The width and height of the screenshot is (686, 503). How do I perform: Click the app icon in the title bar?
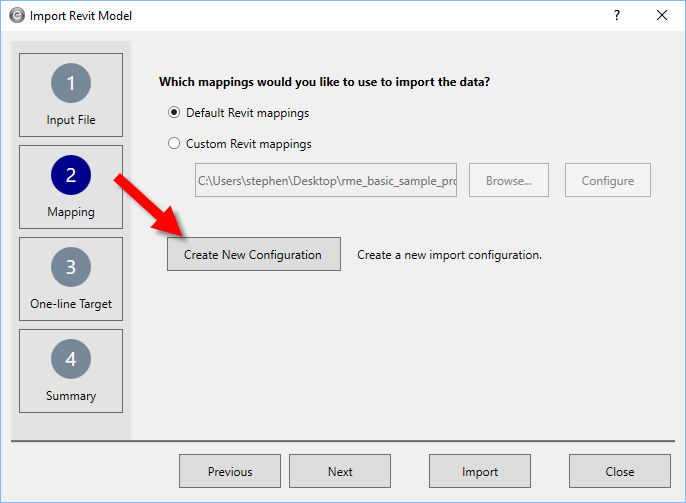(x=16, y=15)
